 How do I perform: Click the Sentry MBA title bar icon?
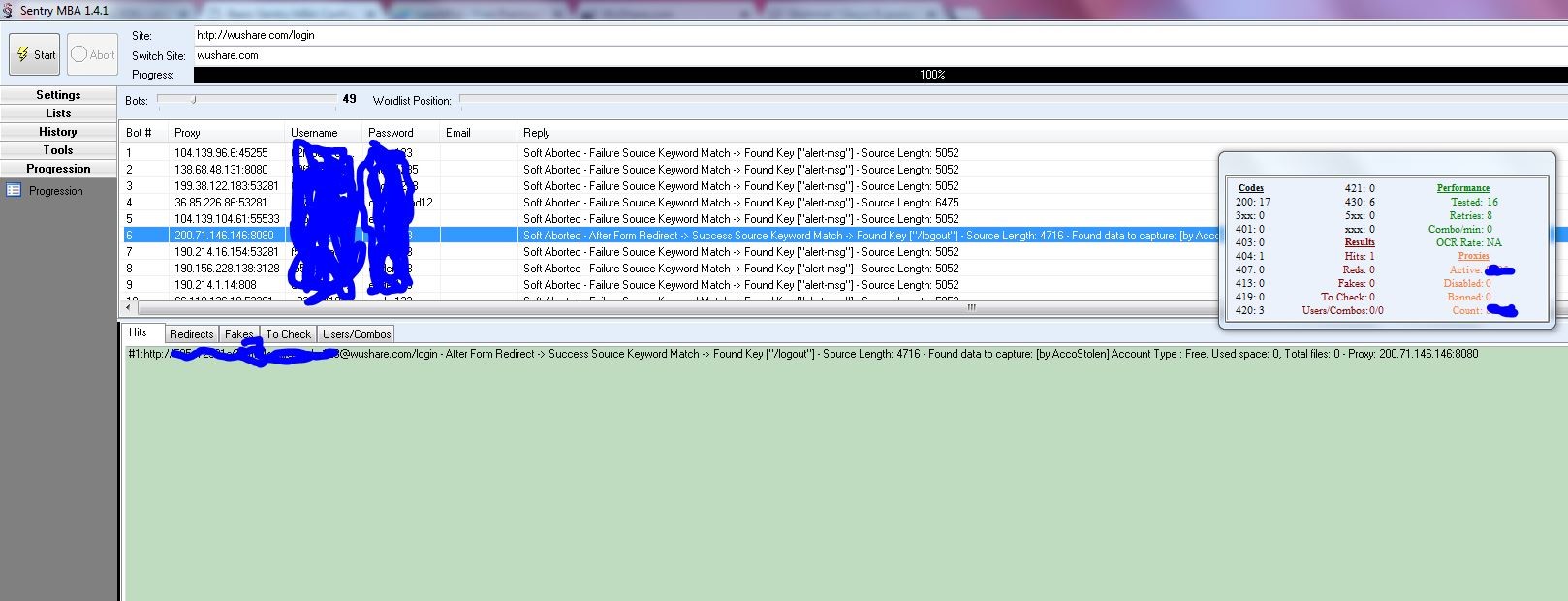click(8, 11)
